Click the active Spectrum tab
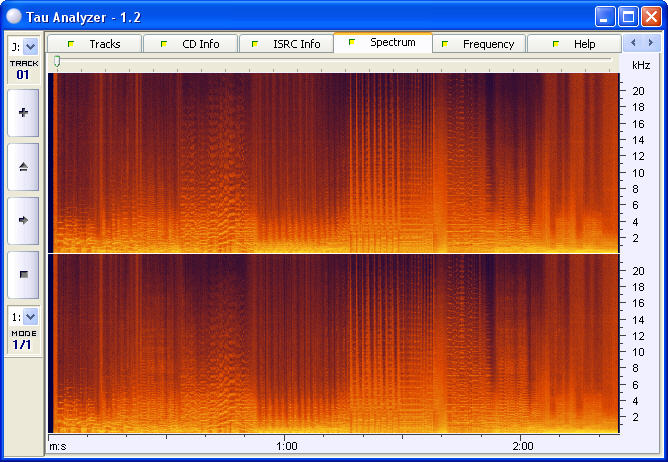Screen dimensions: 668x462 click(383, 43)
